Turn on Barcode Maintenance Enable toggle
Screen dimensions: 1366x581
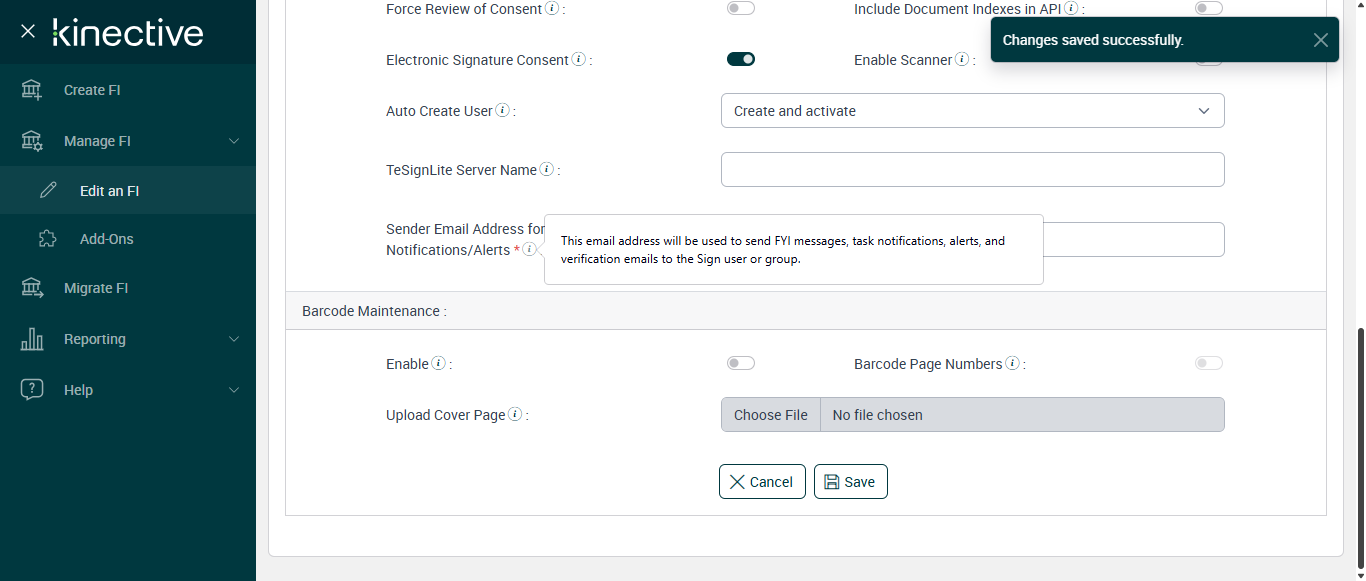741,363
